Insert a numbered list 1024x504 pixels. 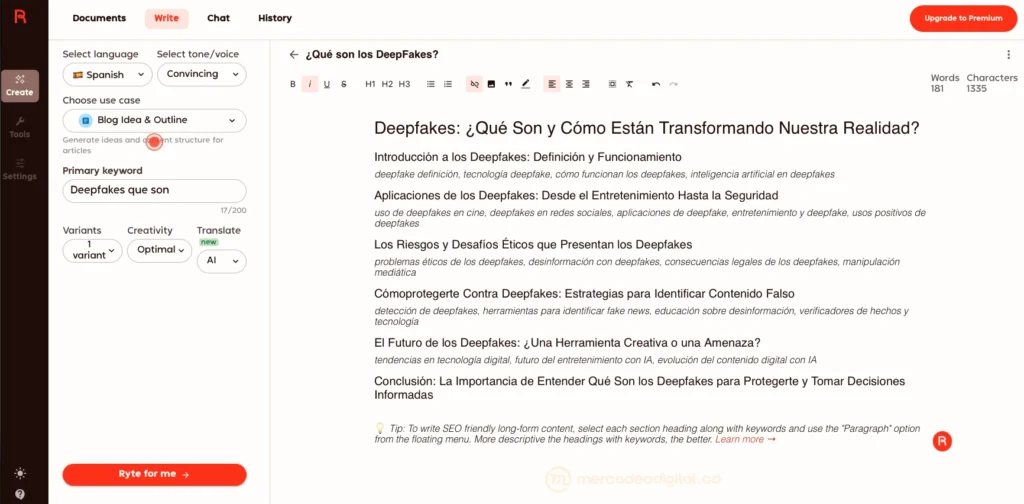point(448,84)
